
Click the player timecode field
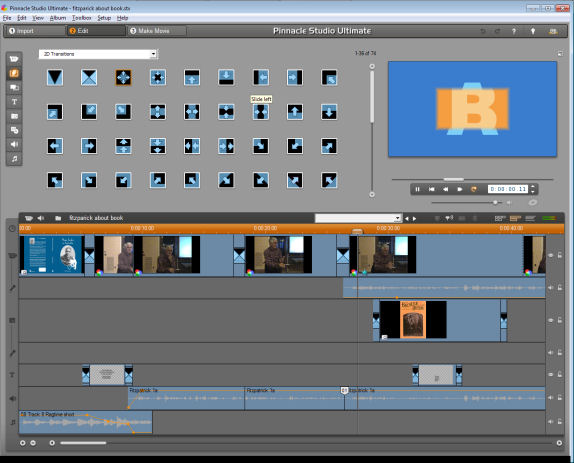point(508,189)
